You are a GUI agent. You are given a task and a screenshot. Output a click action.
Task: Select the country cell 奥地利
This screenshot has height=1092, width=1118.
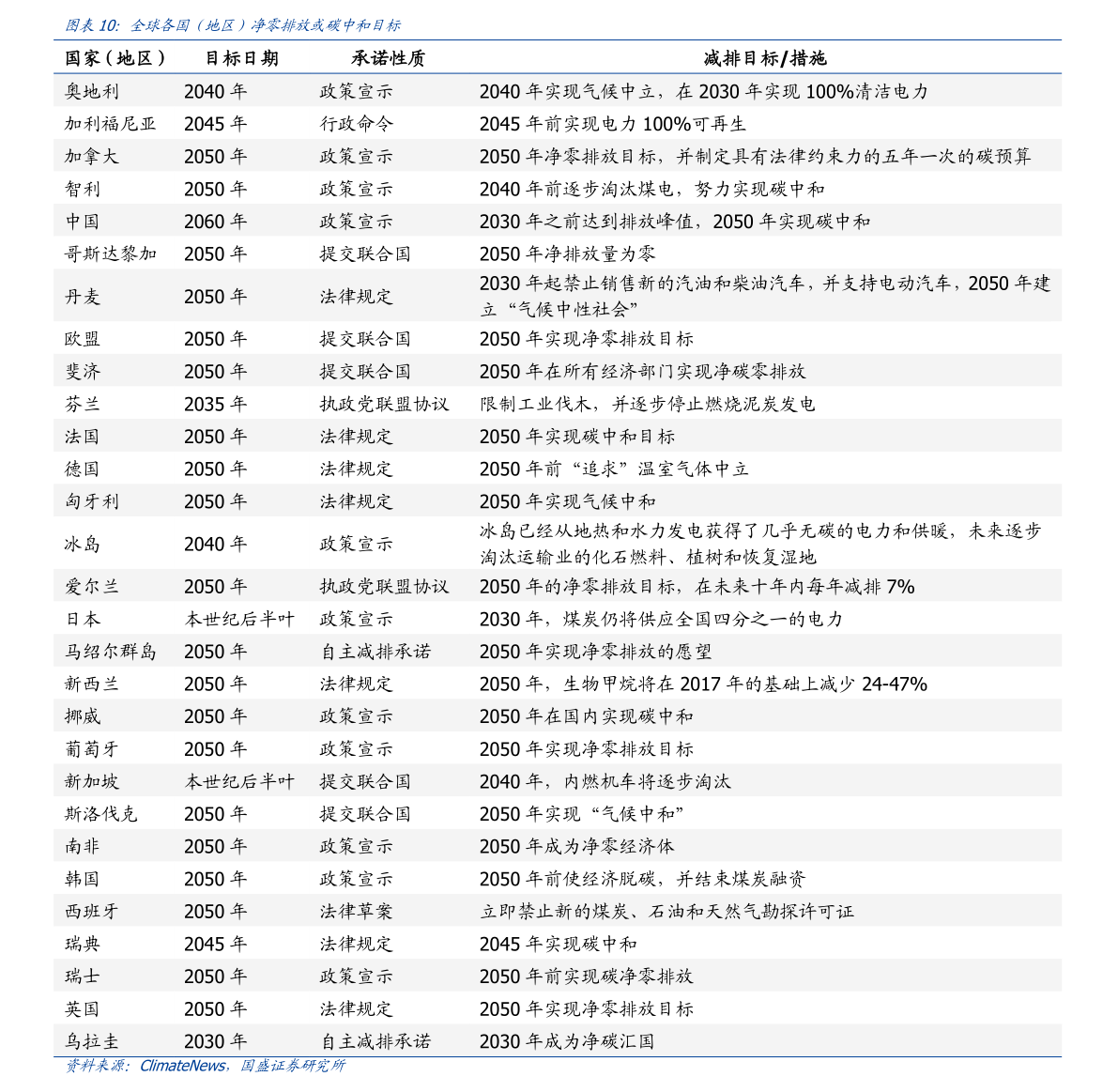(x=92, y=91)
